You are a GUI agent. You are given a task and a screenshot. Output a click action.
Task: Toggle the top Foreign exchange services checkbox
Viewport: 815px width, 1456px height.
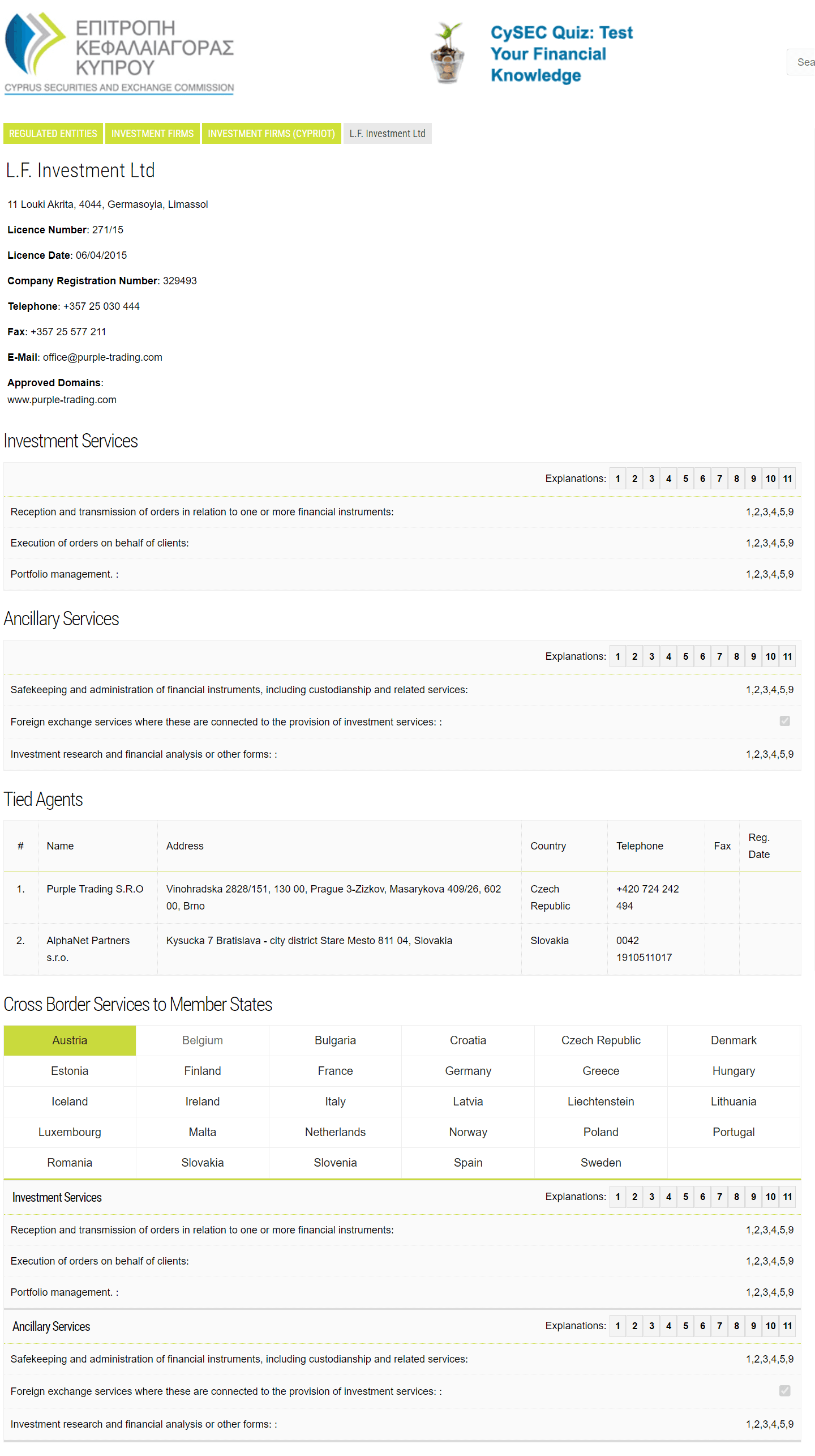[784, 721]
